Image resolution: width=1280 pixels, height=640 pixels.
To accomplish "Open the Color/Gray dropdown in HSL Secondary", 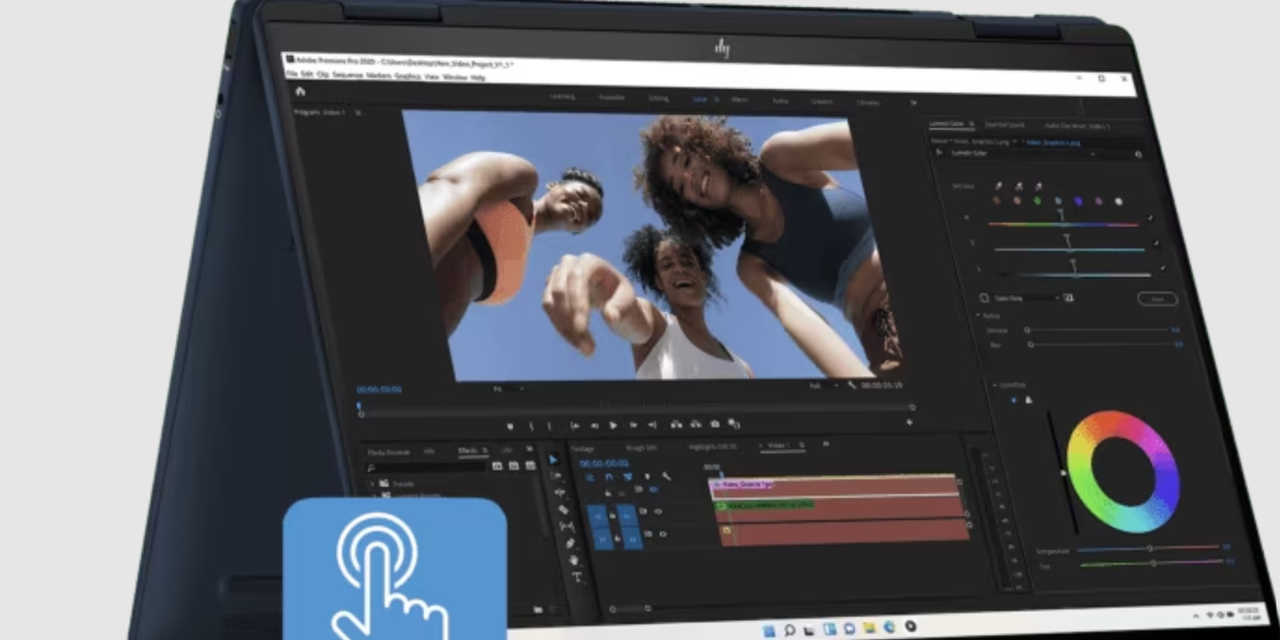I will pyautogui.click(x=1026, y=298).
